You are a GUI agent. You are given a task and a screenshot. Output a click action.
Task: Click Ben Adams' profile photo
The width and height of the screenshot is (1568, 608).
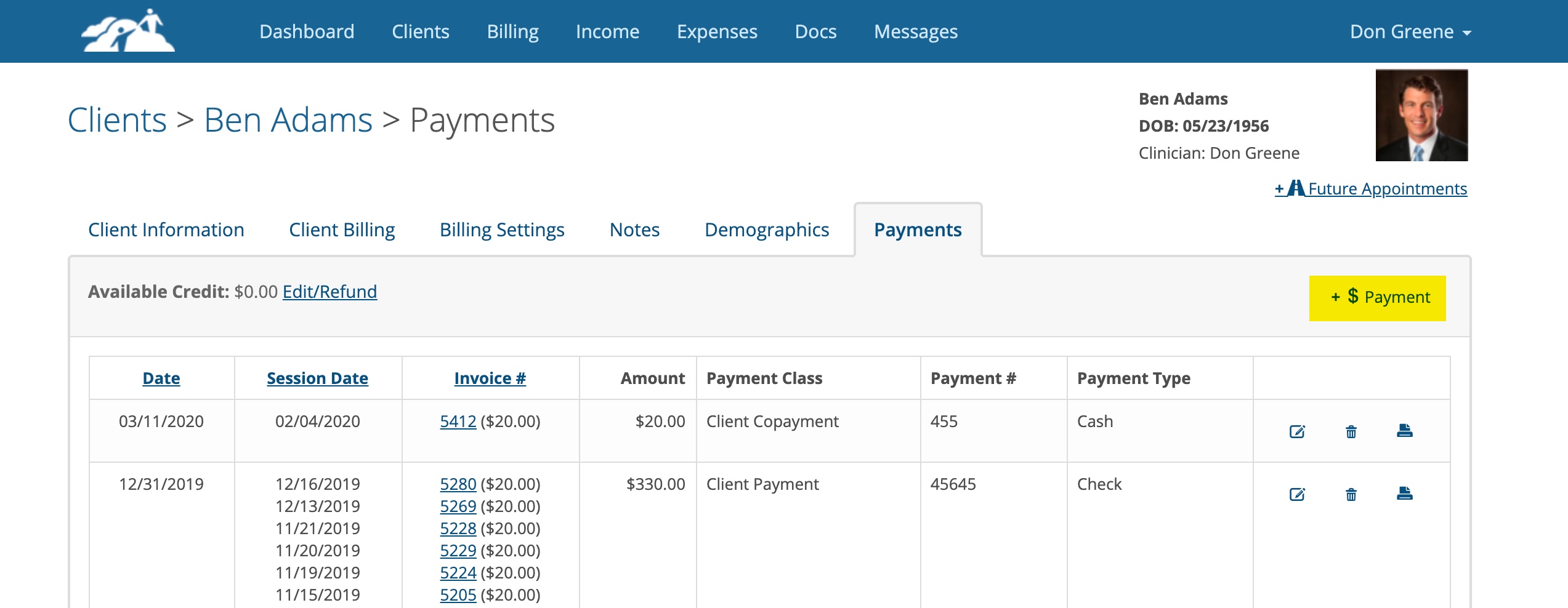1421,115
